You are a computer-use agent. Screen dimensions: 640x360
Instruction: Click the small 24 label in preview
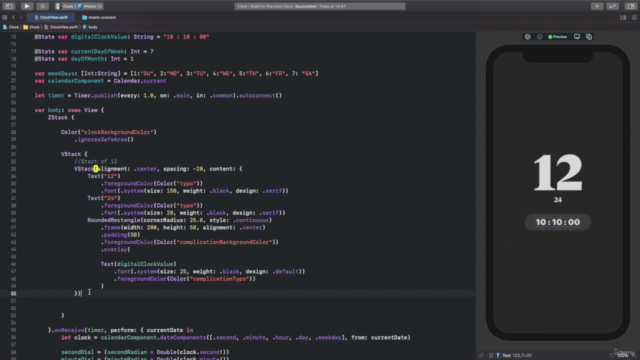558,200
